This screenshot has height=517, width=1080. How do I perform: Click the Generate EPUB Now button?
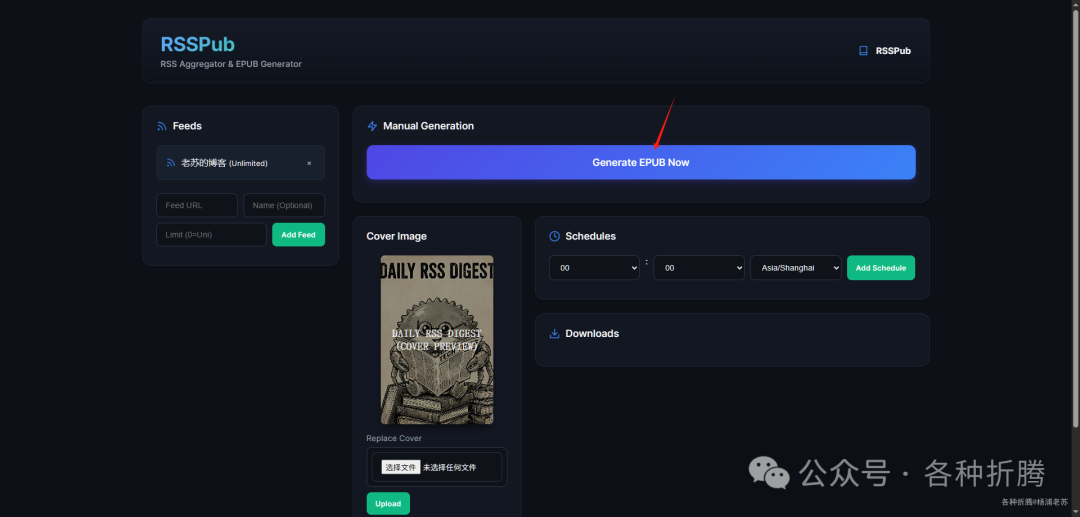coord(641,162)
